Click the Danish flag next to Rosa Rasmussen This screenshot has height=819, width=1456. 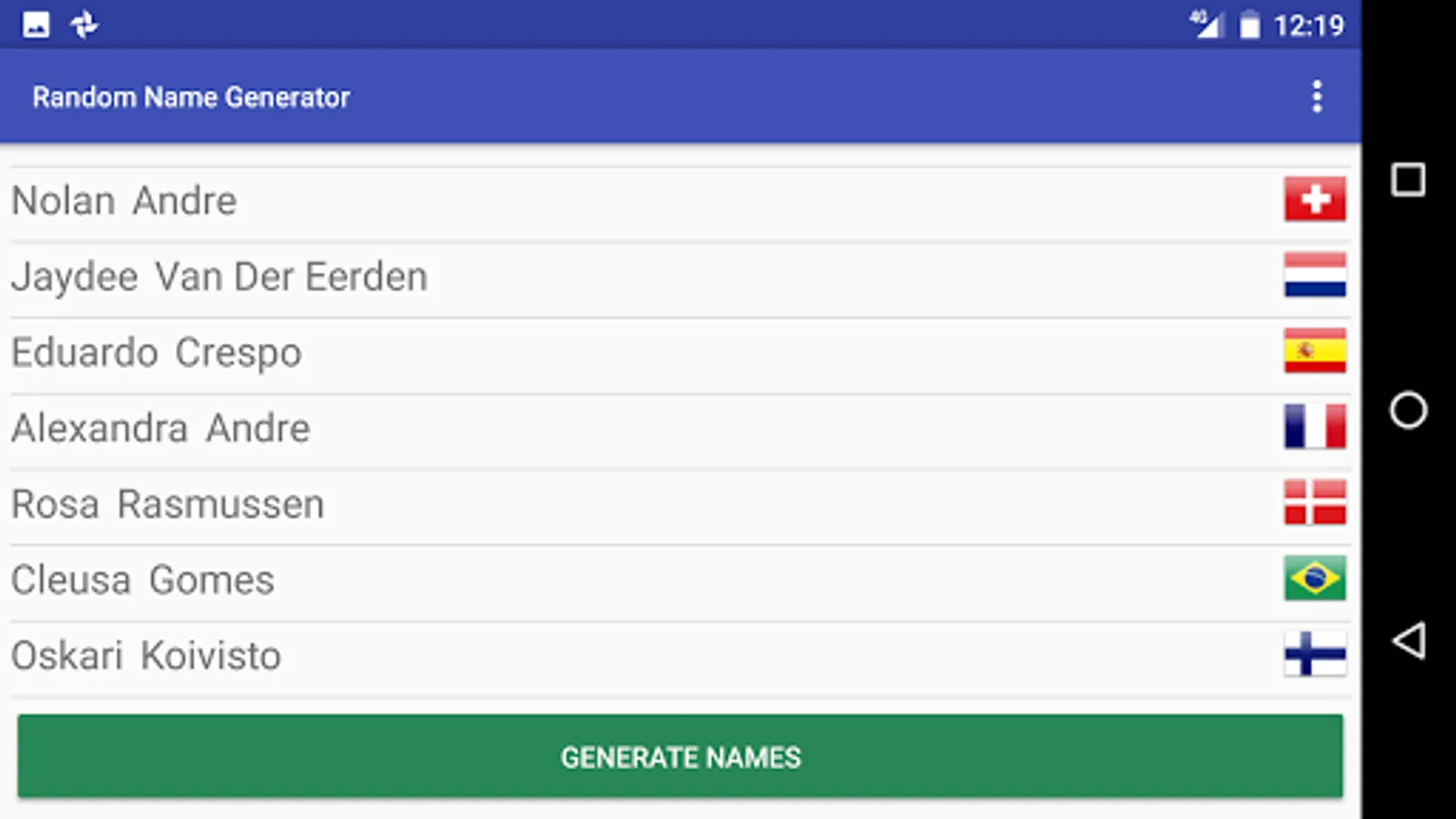pos(1314,503)
